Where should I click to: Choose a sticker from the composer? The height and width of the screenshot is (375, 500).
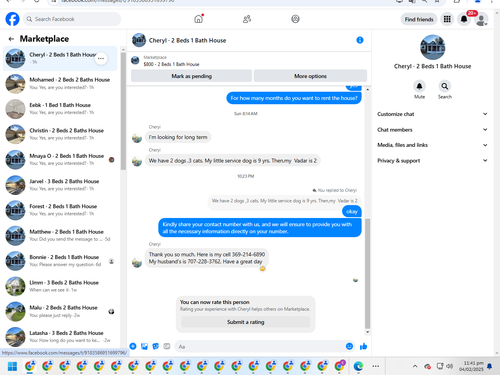156,346
